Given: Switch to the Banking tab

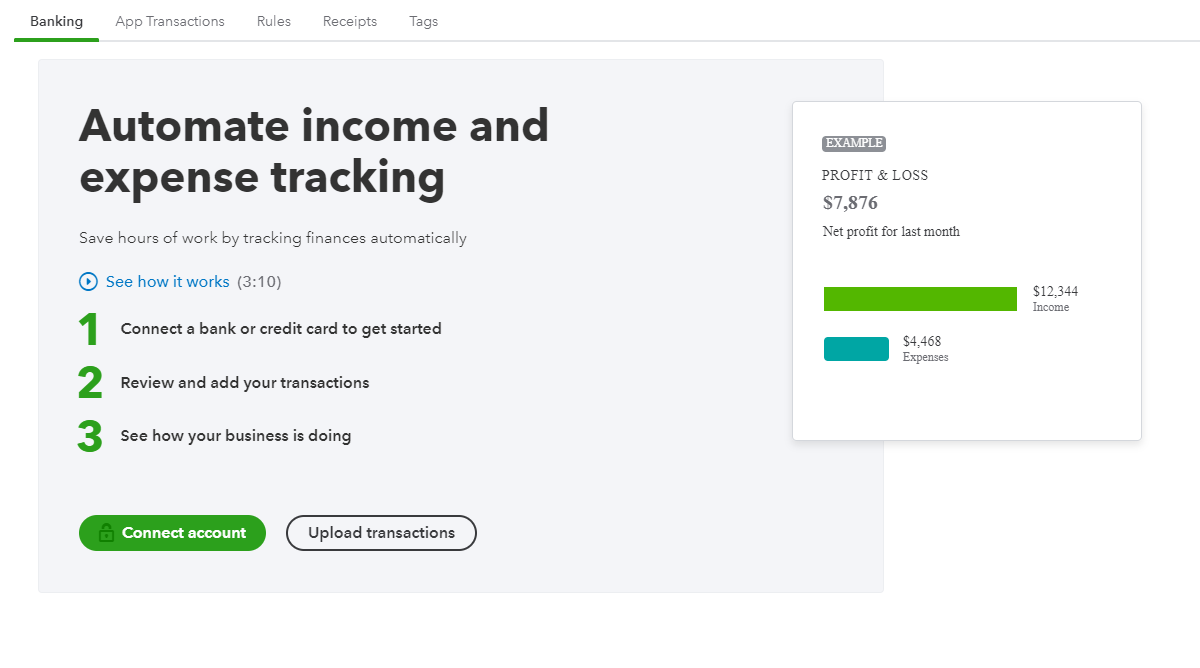Looking at the screenshot, I should click(56, 21).
